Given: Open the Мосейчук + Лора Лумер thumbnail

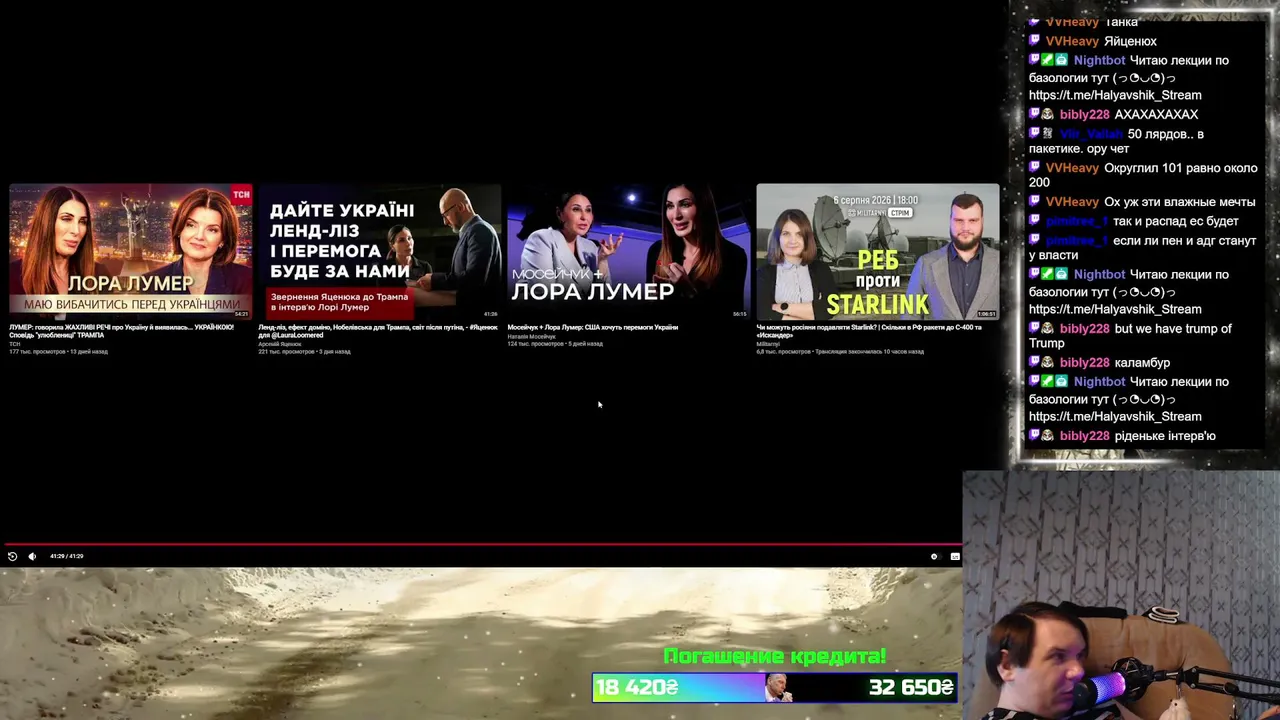Looking at the screenshot, I should coord(628,251).
